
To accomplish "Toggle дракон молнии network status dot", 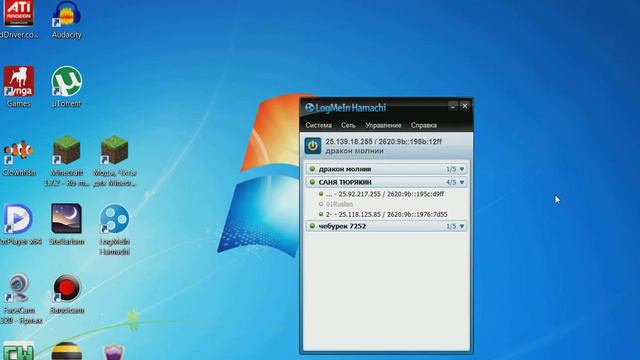I will pyautogui.click(x=312, y=169).
